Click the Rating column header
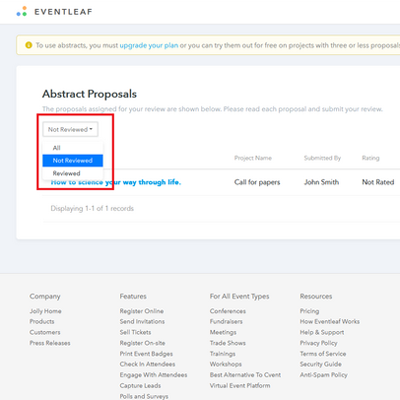Screen dimensions: 400x400 (x=371, y=158)
